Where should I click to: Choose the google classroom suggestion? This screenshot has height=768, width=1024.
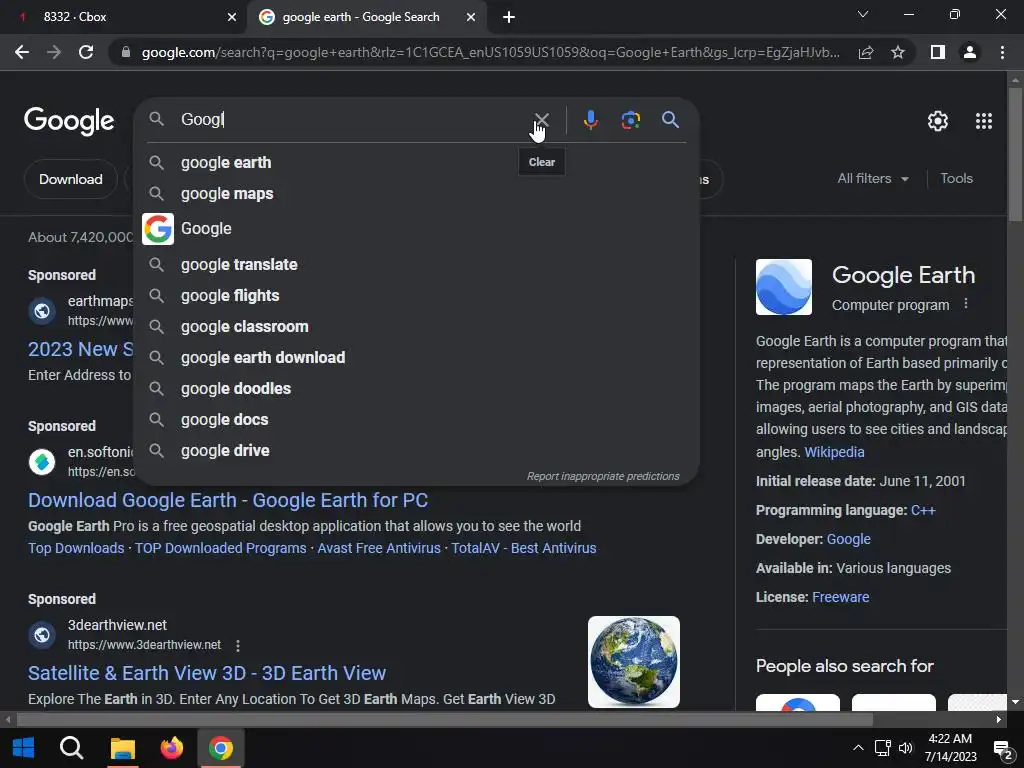point(416,327)
